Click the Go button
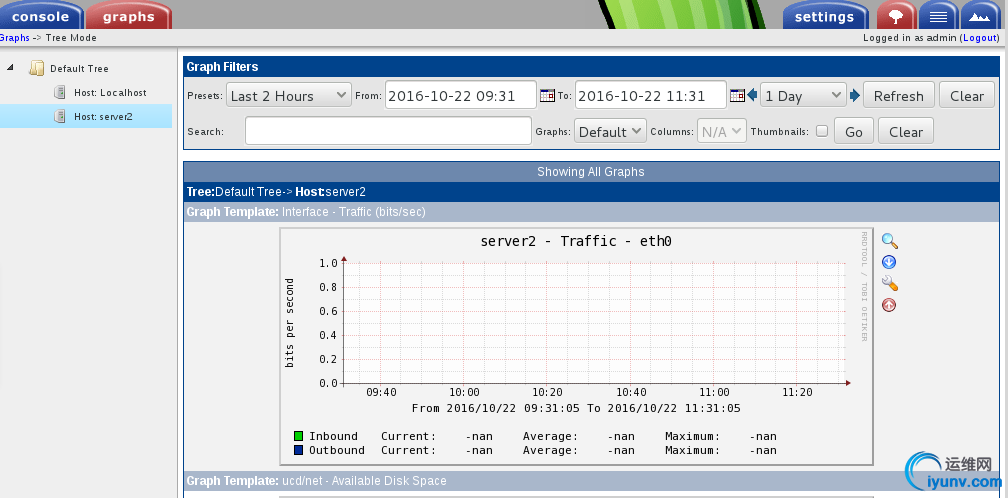Viewport: 1008px width, 498px height. (x=854, y=132)
